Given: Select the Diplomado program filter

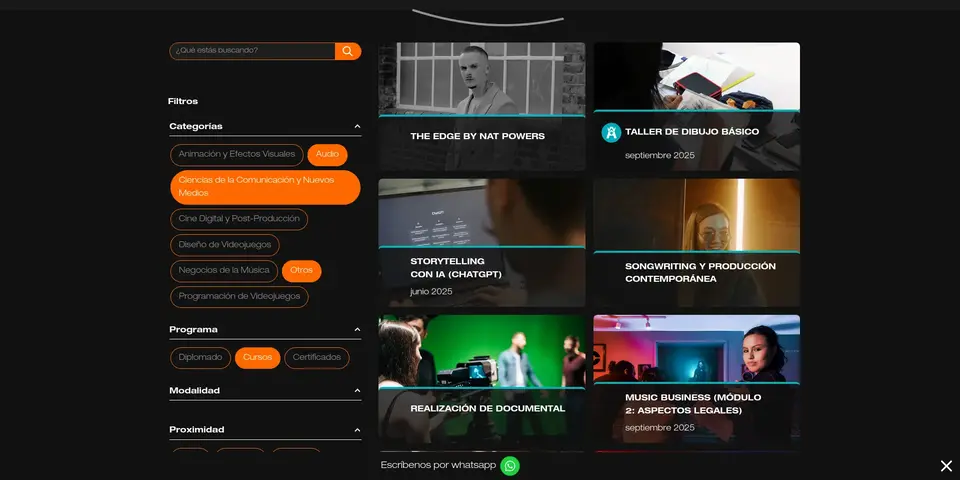Looking at the screenshot, I should pyautogui.click(x=201, y=358).
